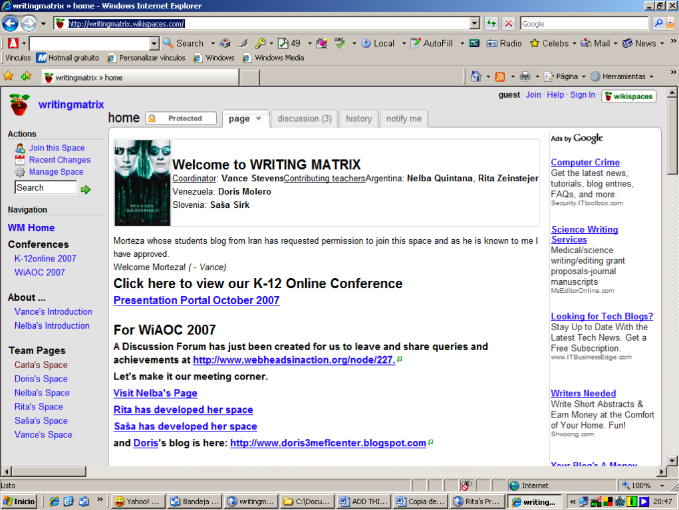Open the Página menu dropdown

(562, 76)
